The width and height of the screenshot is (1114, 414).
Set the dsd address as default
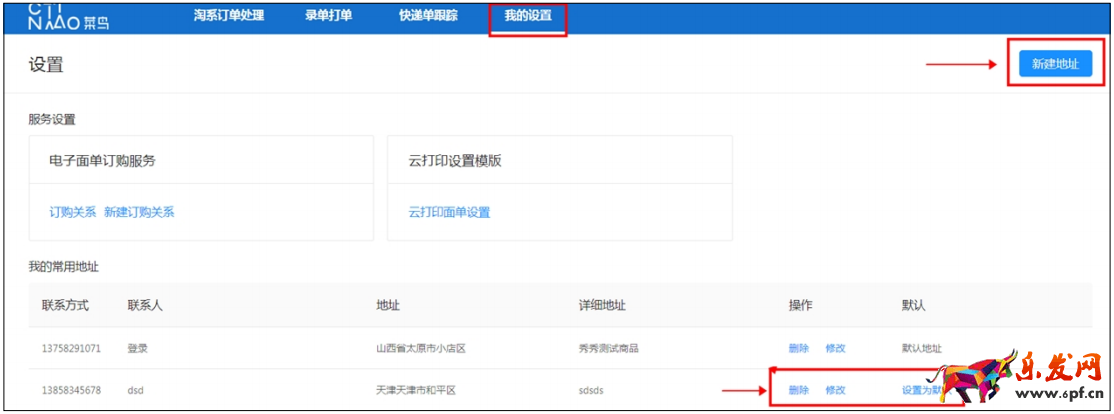922,390
